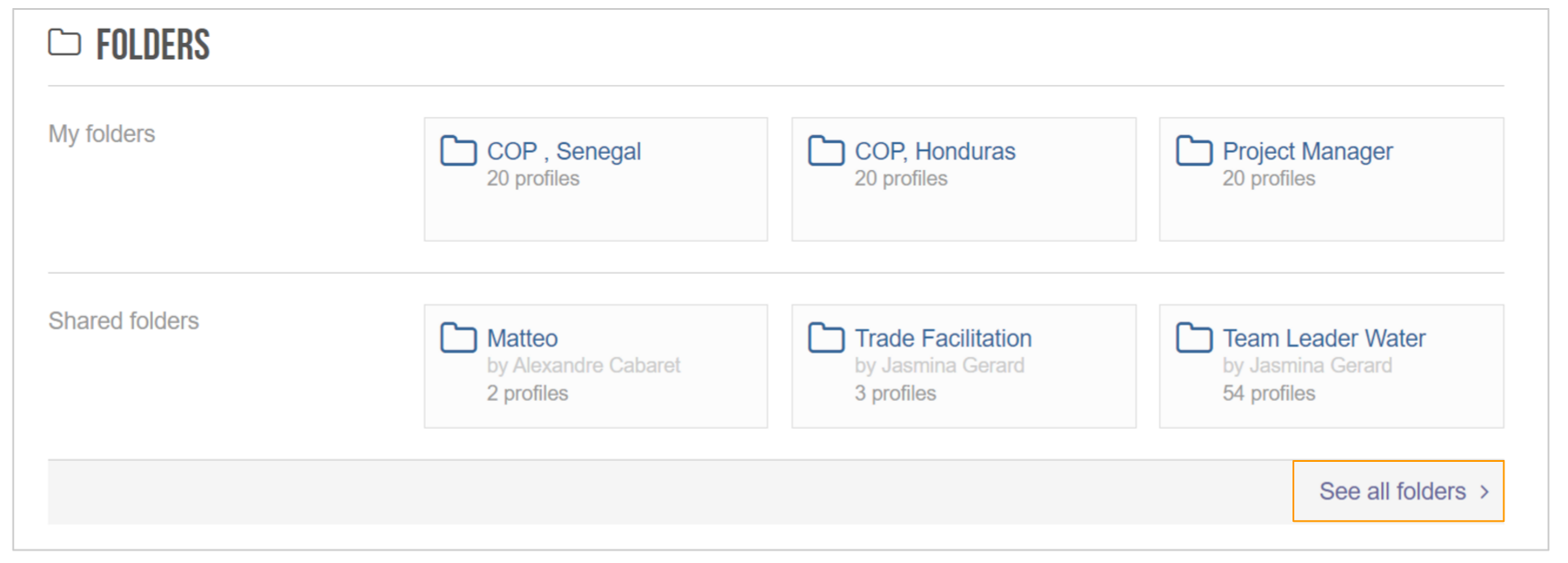The image size is (1568, 563).
Task: Click the folder icon beside FOLDERS heading
Action: [x=64, y=42]
